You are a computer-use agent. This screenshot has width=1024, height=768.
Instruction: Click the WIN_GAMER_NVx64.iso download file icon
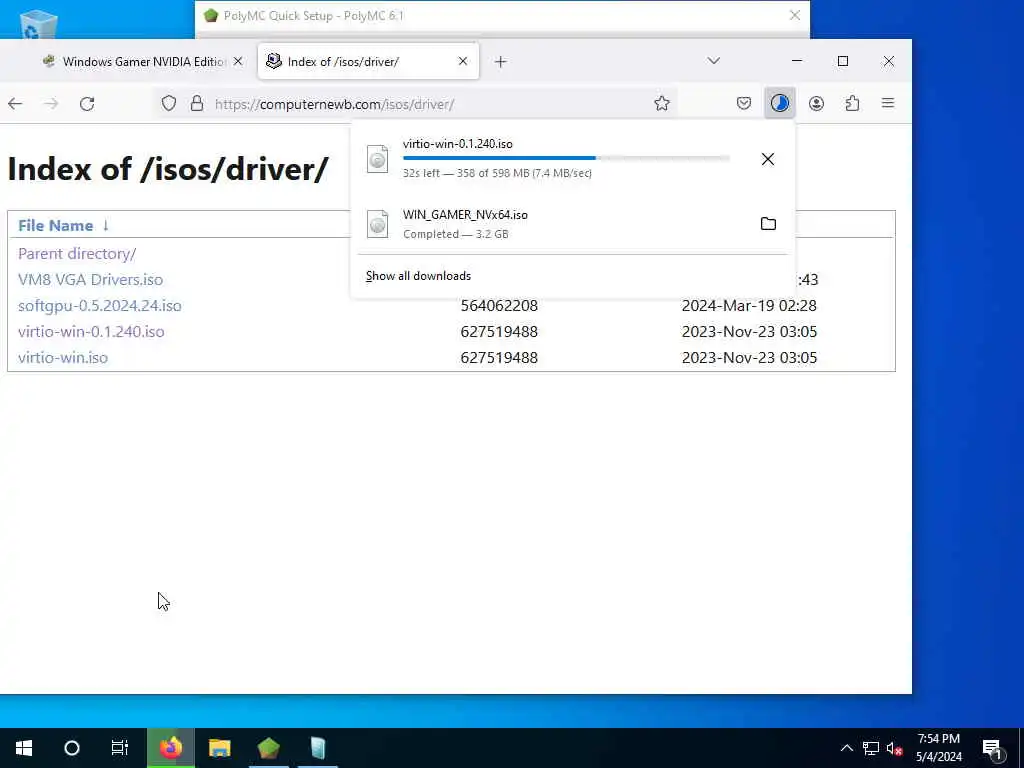tap(377, 224)
